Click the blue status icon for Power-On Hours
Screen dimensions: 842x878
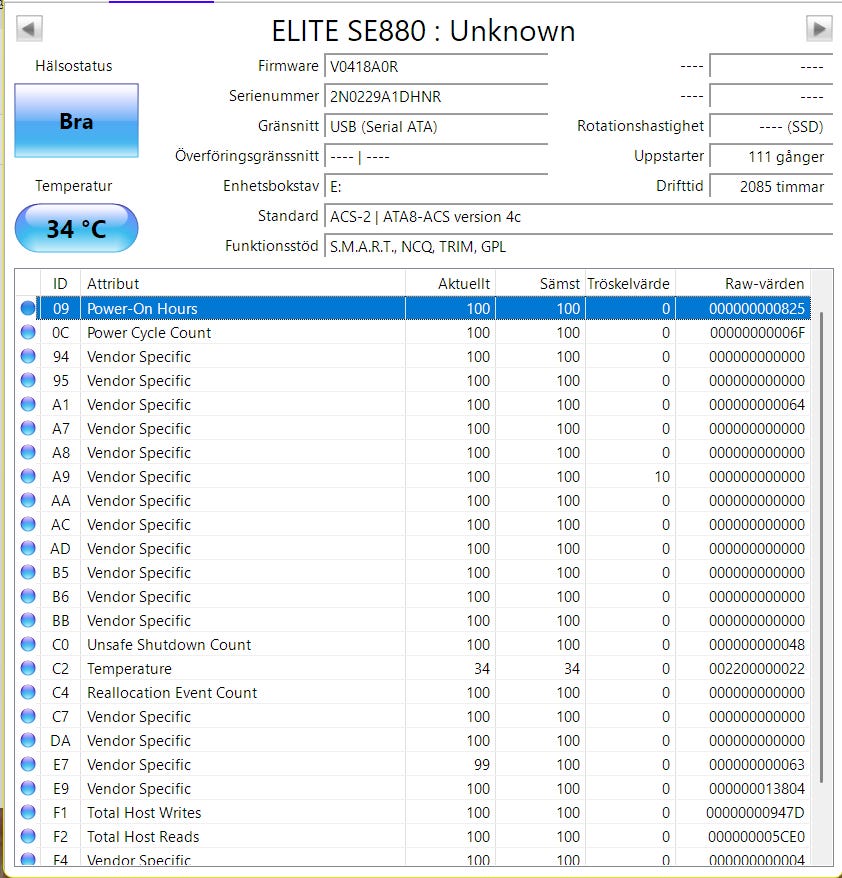28,308
